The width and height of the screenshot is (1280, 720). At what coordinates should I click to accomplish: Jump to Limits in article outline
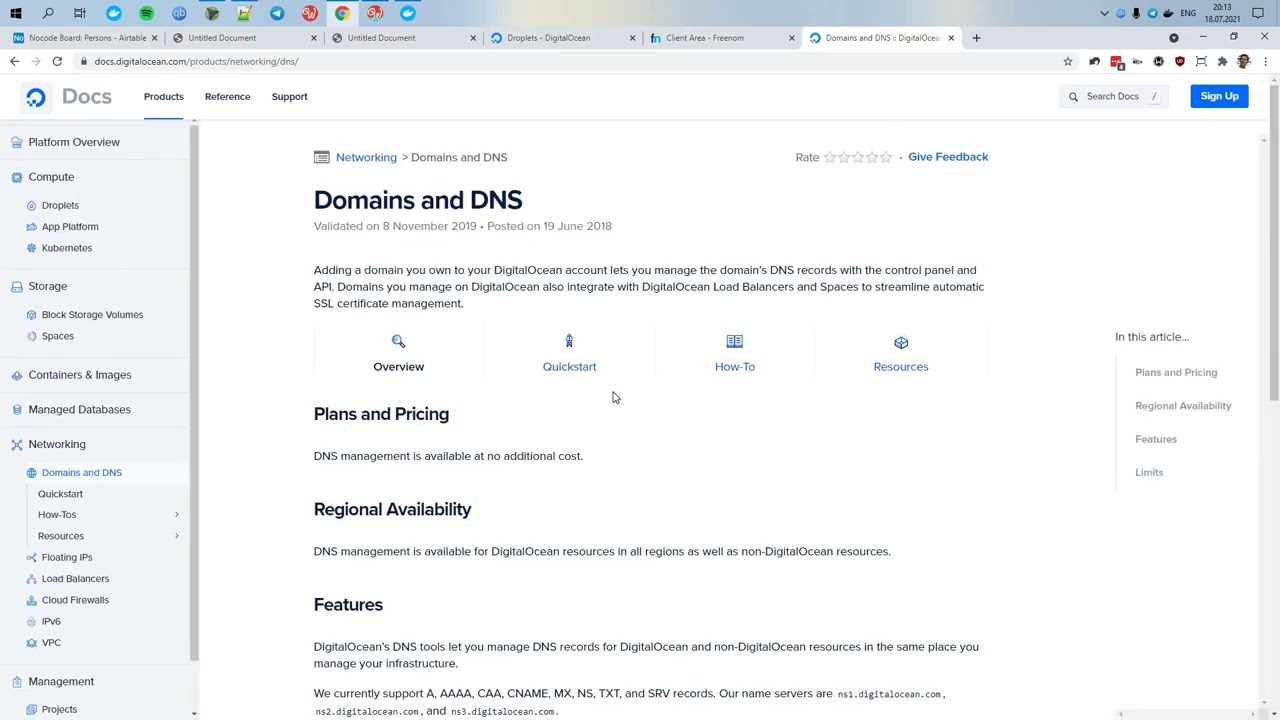[x=1149, y=472]
